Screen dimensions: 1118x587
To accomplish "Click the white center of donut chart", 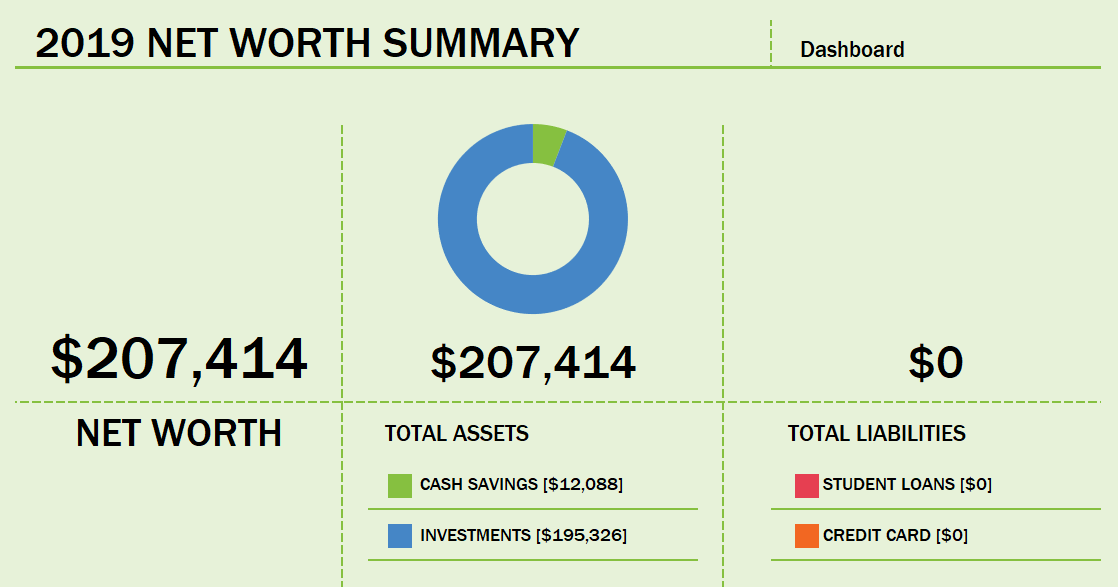I will [x=533, y=219].
